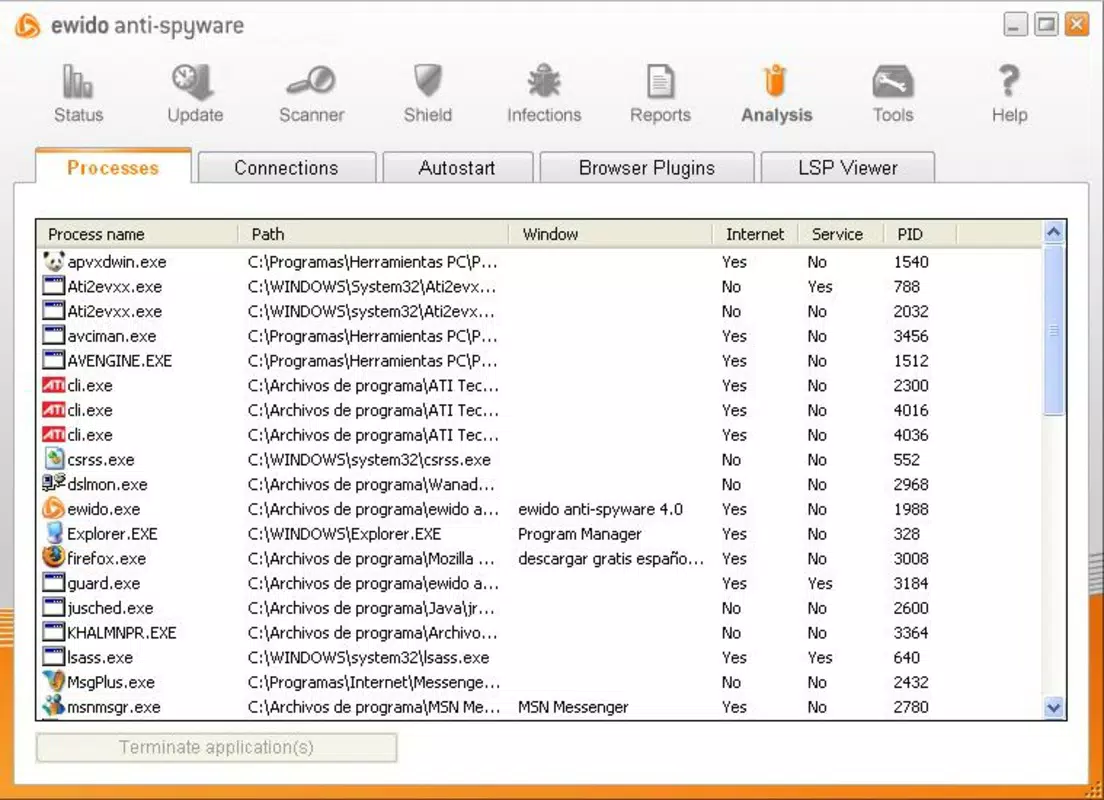
Task: Sort by the Process name column header
Action: point(137,234)
